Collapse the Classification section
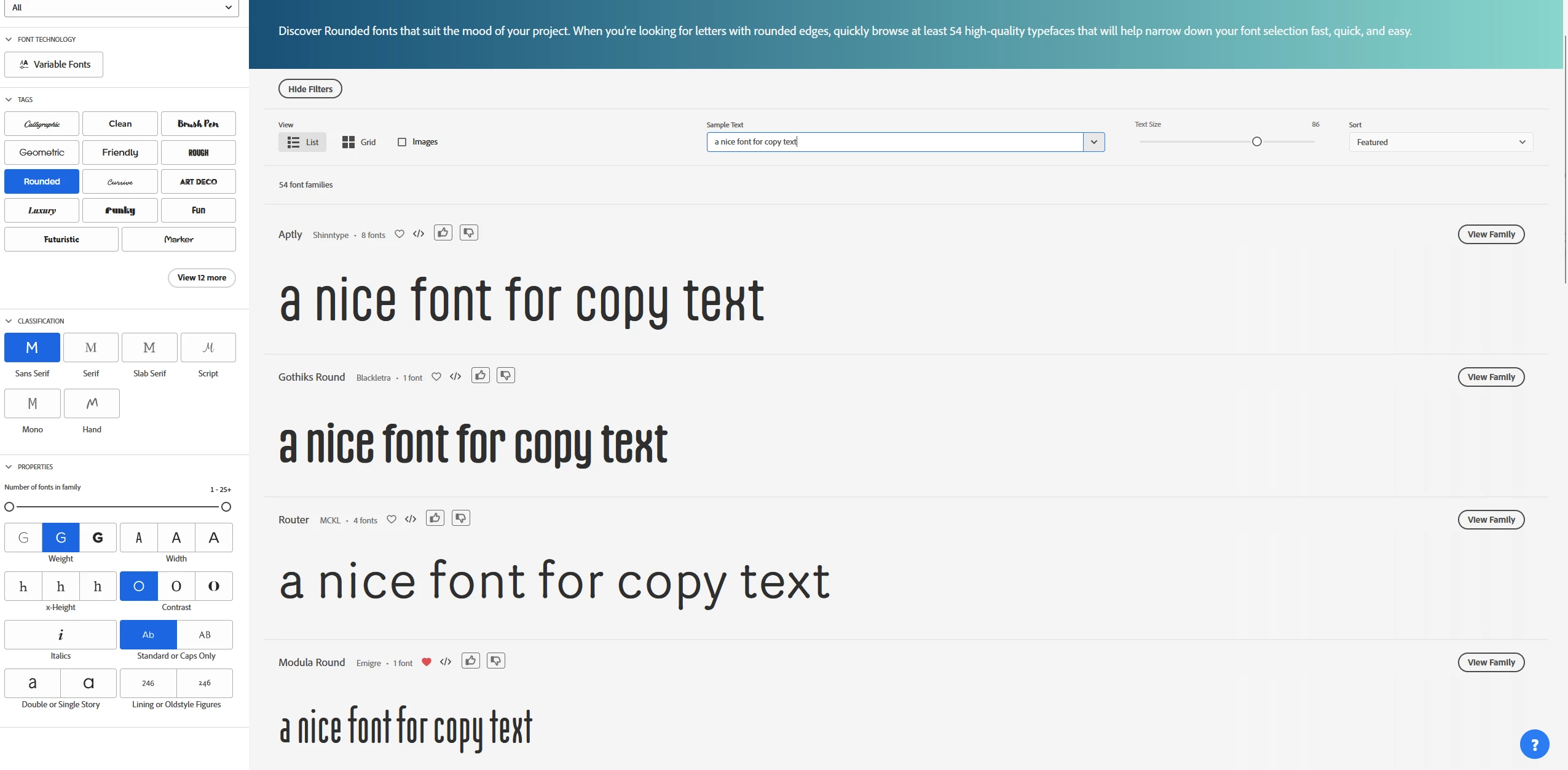Viewport: 1568px width, 770px height. [x=9, y=321]
